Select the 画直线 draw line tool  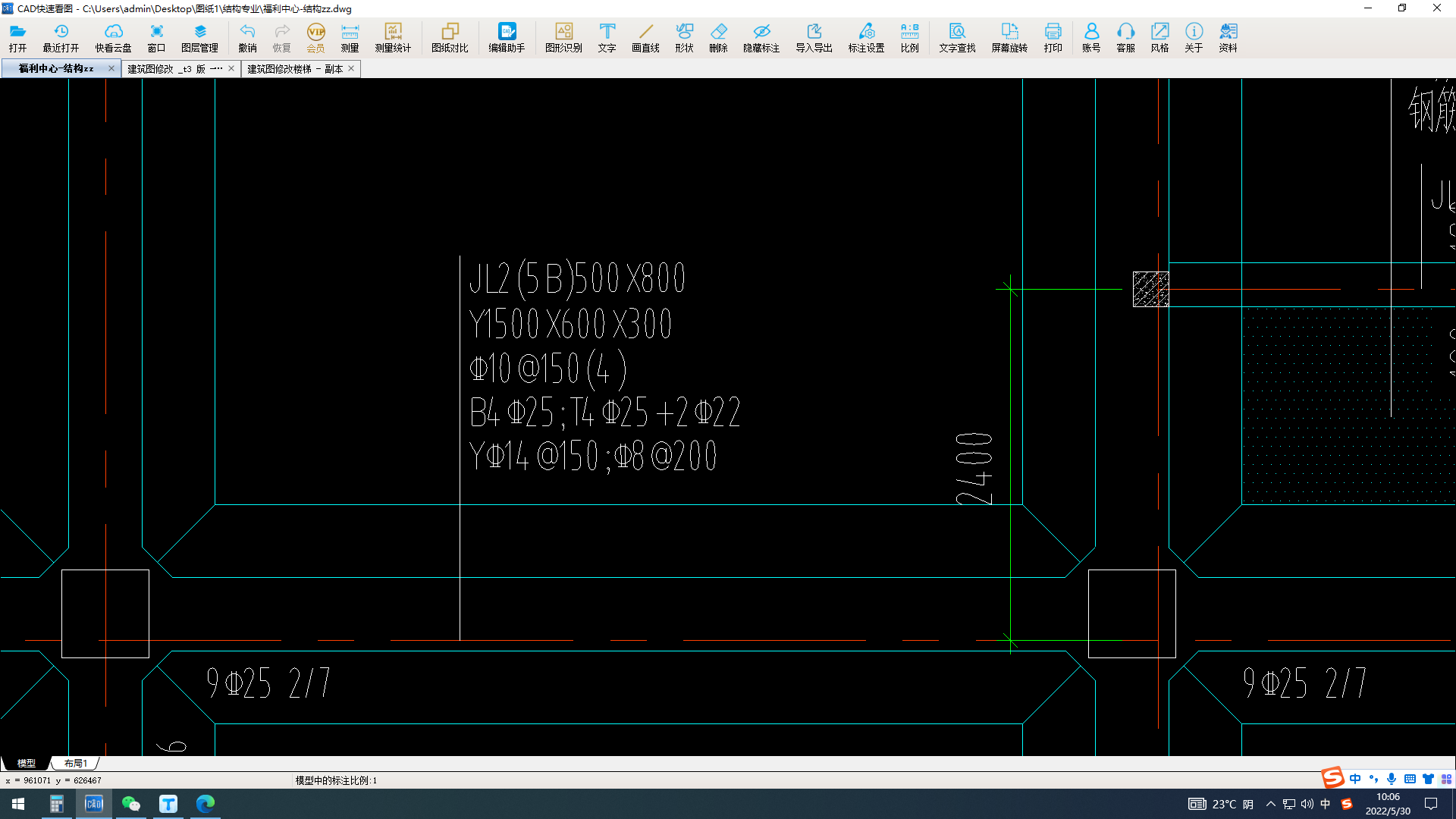pyautogui.click(x=645, y=38)
